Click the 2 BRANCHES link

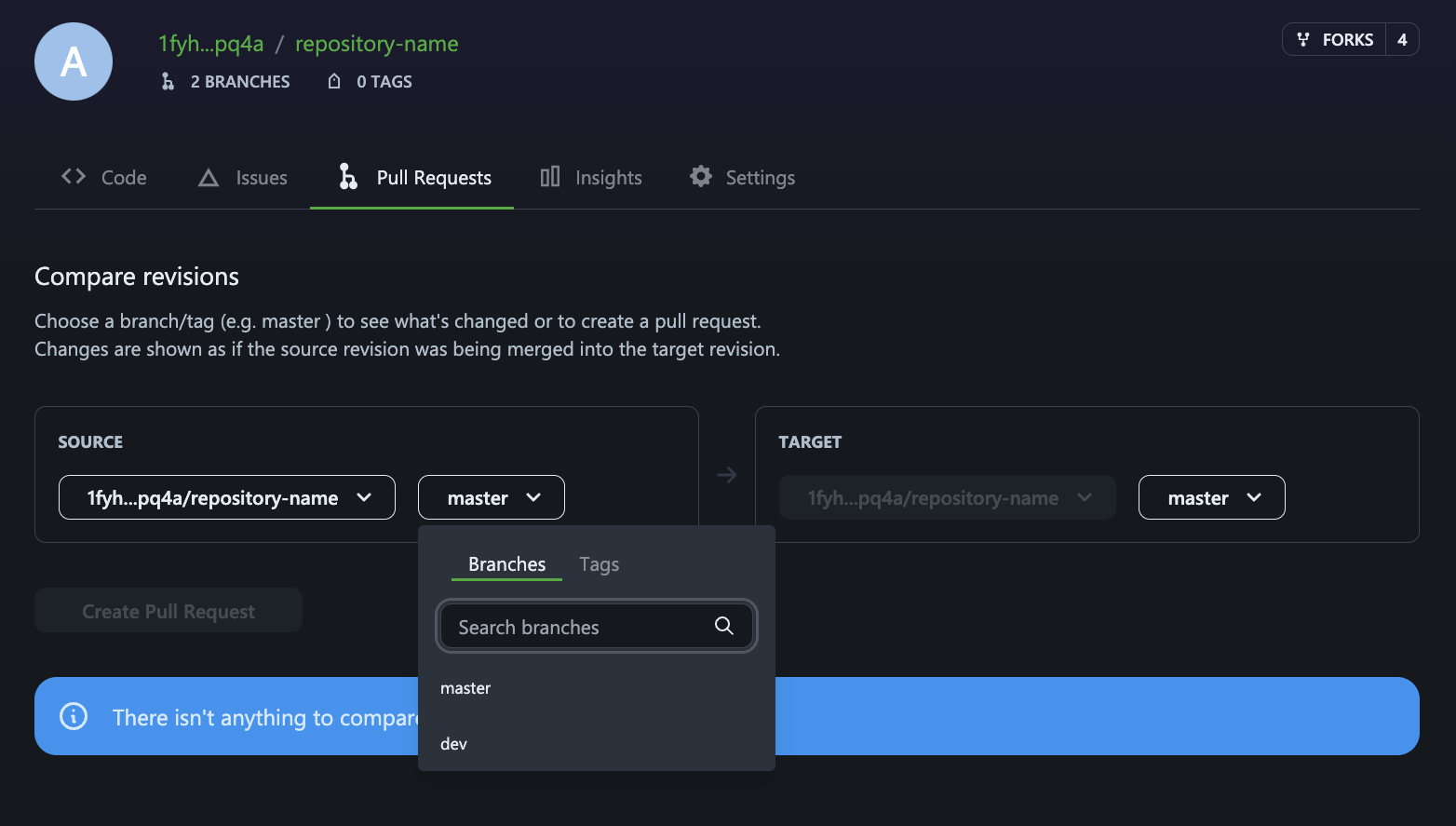pyautogui.click(x=225, y=82)
